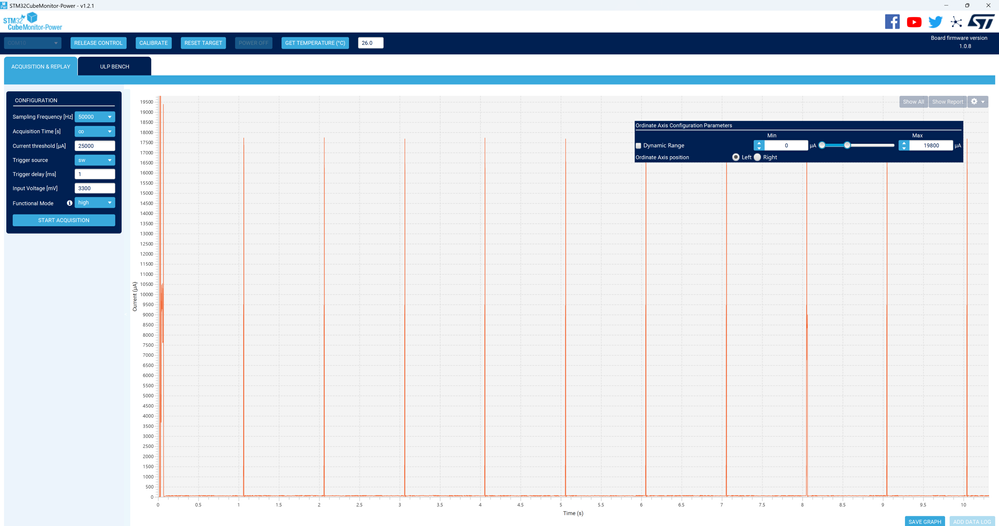999x526 pixels.
Task: Open the Acquisition Time dropdown
Action: pyautogui.click(x=95, y=131)
